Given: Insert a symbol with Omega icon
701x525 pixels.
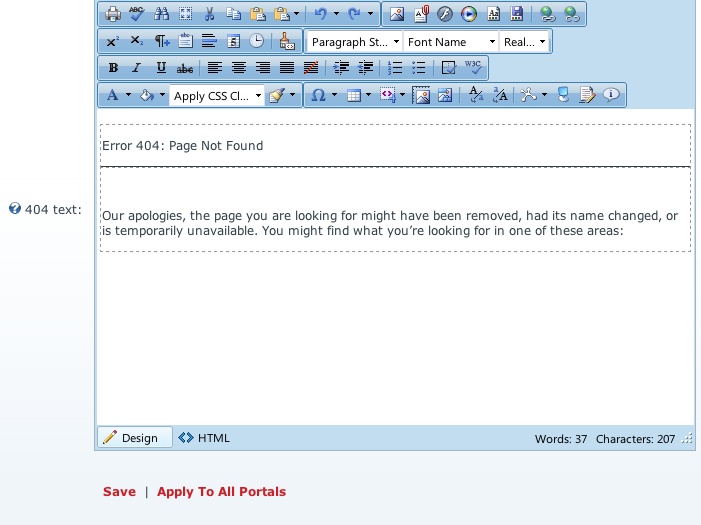Looking at the screenshot, I should coord(318,95).
